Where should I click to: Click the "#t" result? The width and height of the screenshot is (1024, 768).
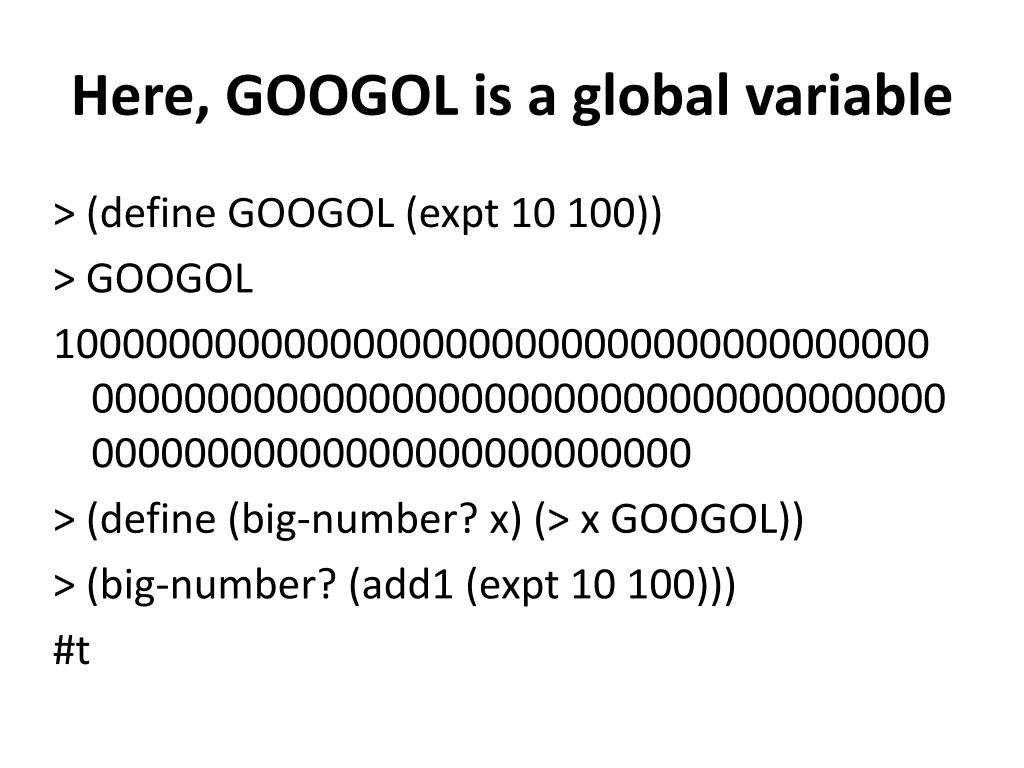click(x=72, y=650)
